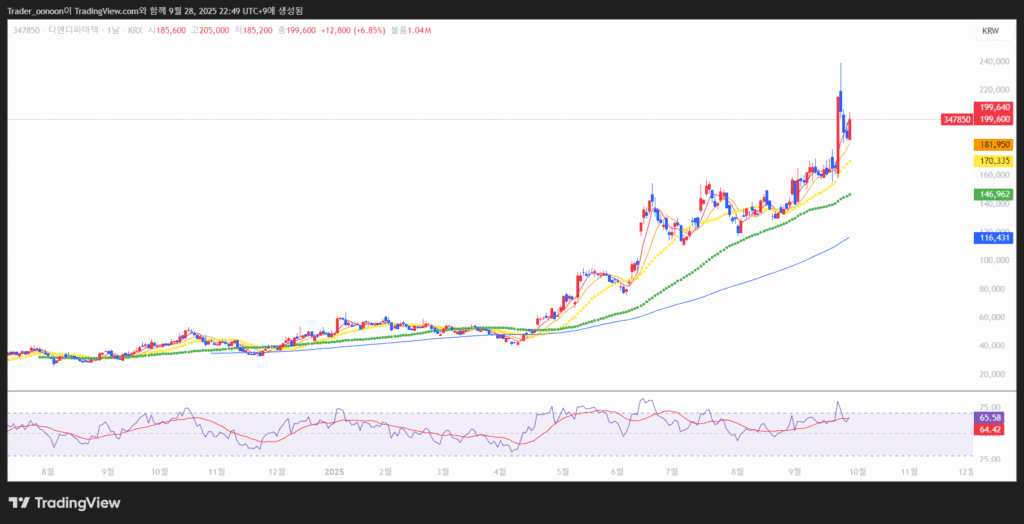1024x524 pixels.
Task: Click the red 199,640 price label
Action: click(x=995, y=107)
